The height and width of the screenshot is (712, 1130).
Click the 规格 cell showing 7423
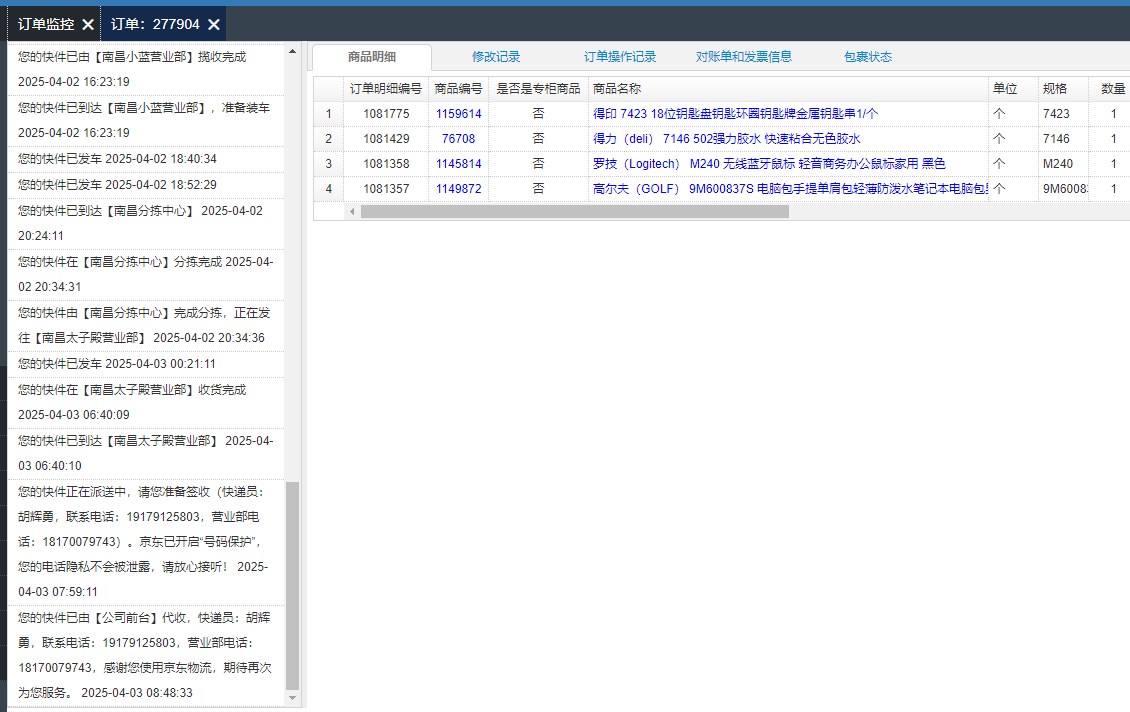tap(1063, 114)
